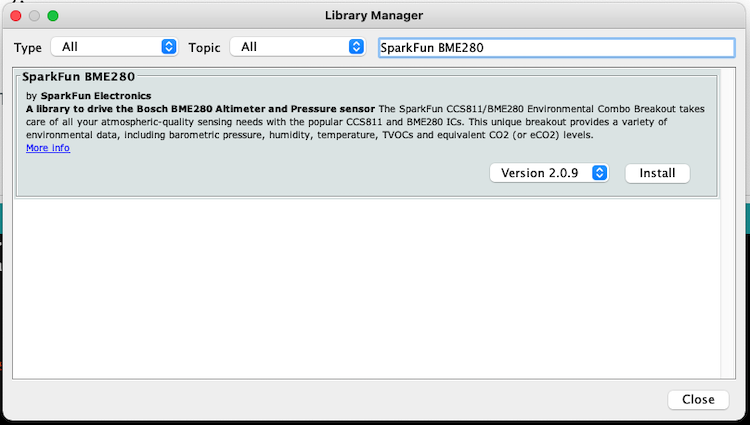The height and width of the screenshot is (425, 750).
Task: Select the SparkFun BME280 library entry title
Action: click(x=78, y=76)
